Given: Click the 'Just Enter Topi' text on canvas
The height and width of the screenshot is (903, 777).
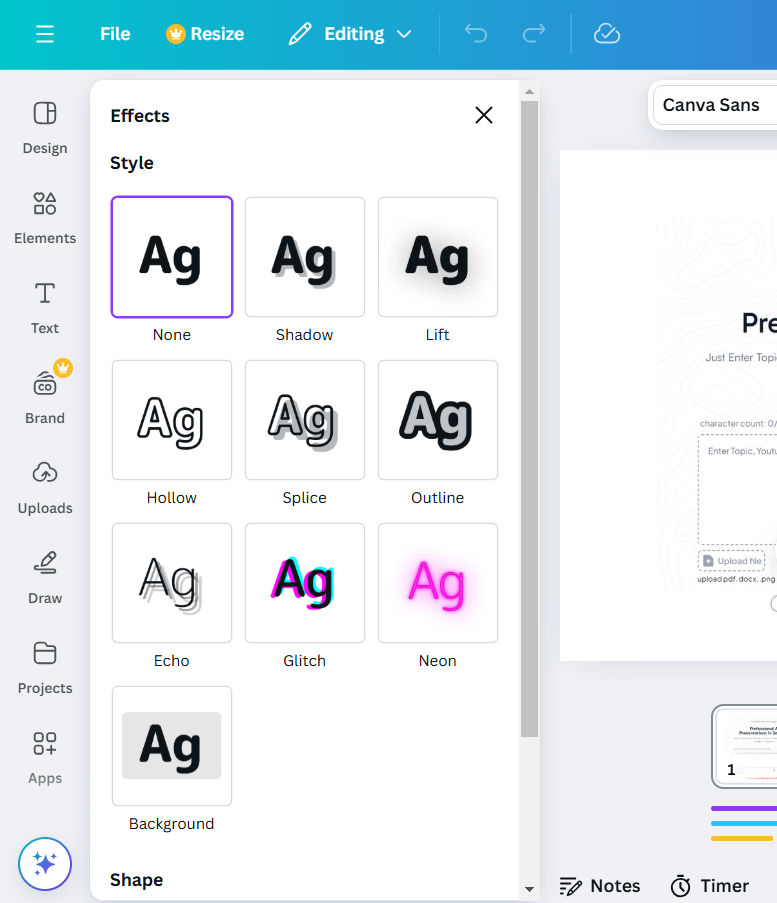Looking at the screenshot, I should (741, 358).
